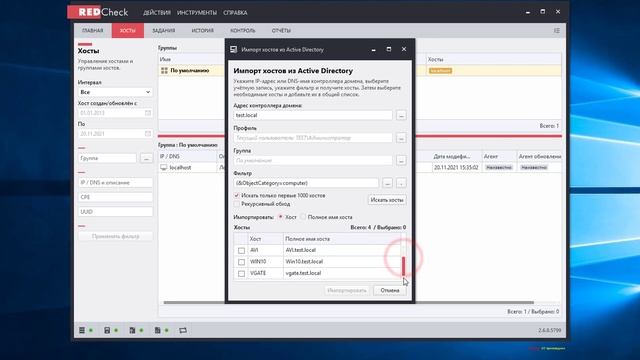Click the 'Win10.test.local' cell

342,262
